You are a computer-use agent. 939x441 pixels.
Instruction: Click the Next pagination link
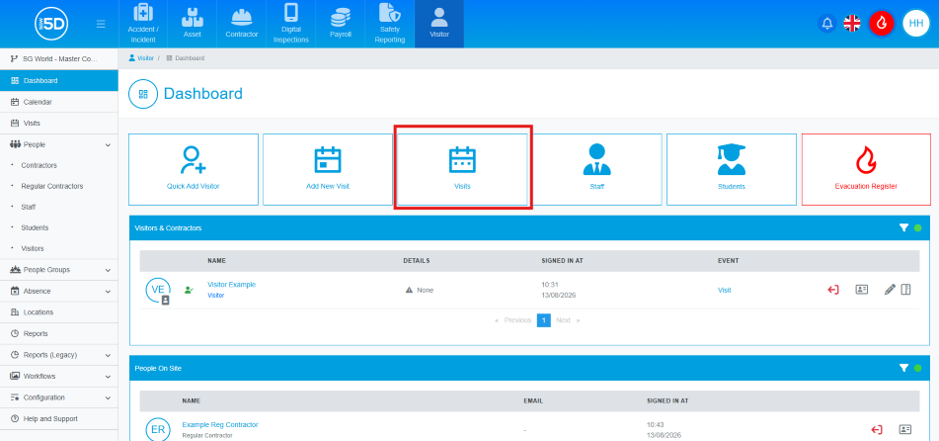click(568, 321)
